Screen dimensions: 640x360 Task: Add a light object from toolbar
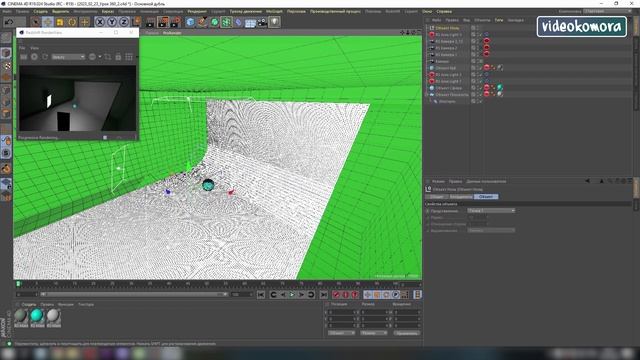point(275,22)
